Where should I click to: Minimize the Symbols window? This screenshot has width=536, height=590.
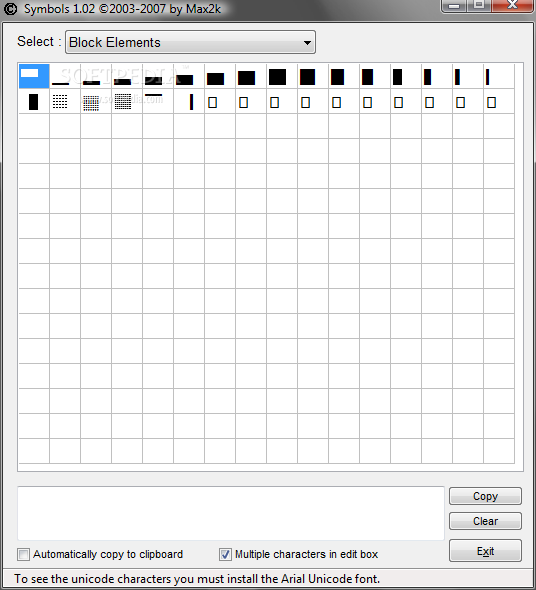(454, 5)
